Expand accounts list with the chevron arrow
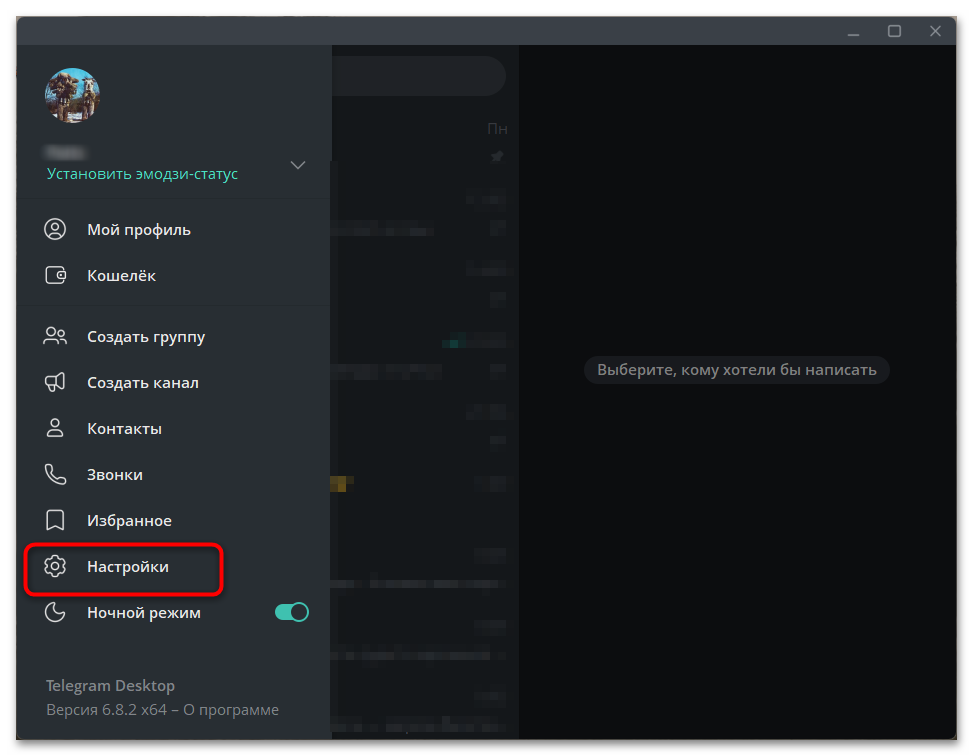973x756 pixels. coord(298,165)
